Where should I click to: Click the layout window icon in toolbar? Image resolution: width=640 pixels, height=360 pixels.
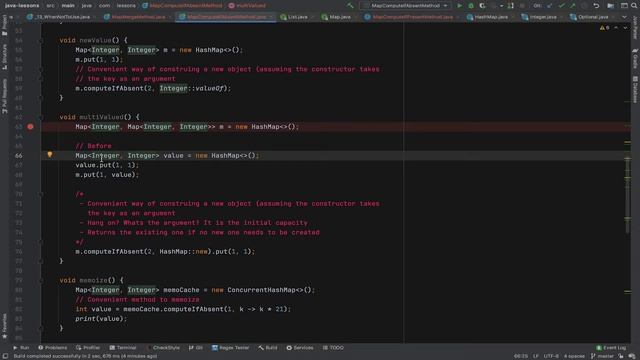coord(624,6)
